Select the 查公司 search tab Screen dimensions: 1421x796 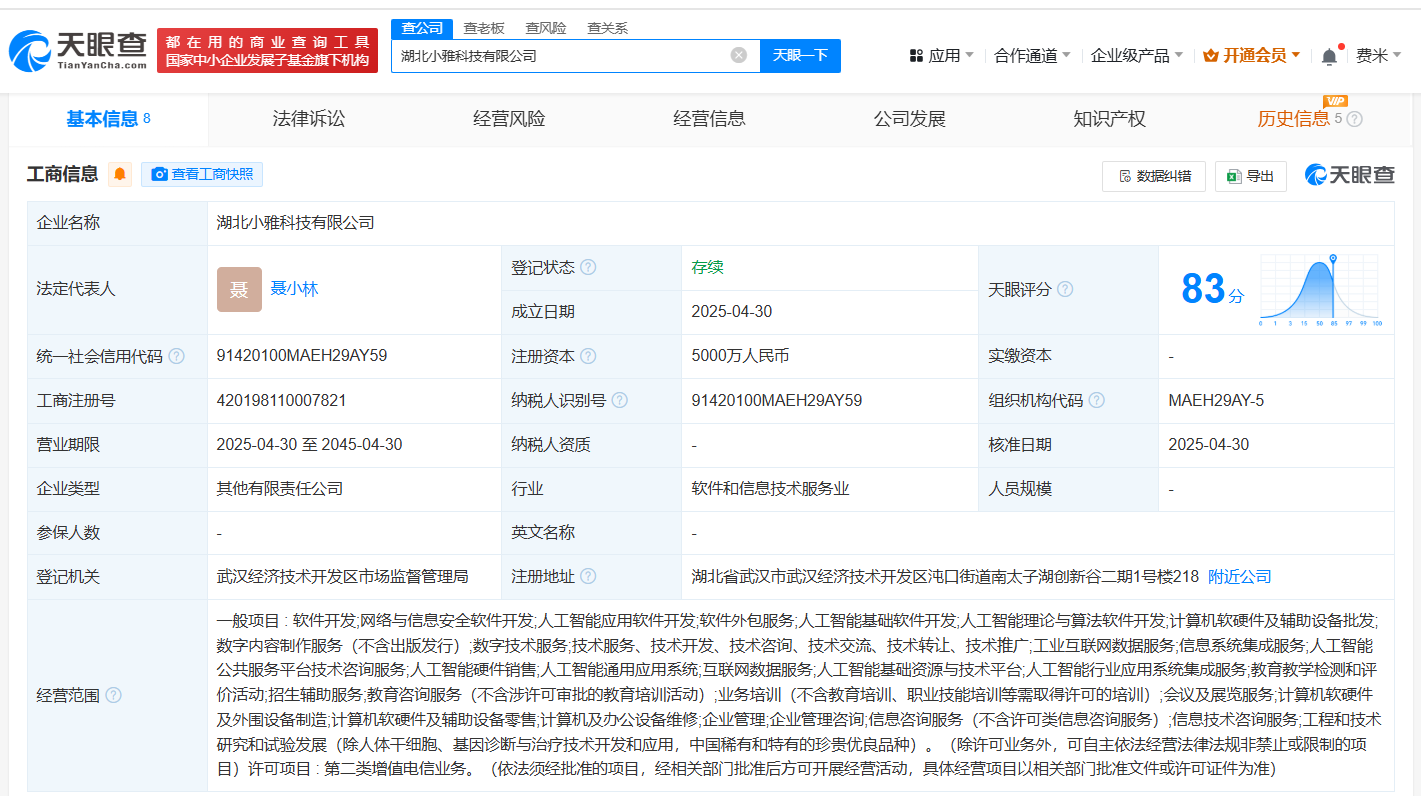(x=422, y=28)
